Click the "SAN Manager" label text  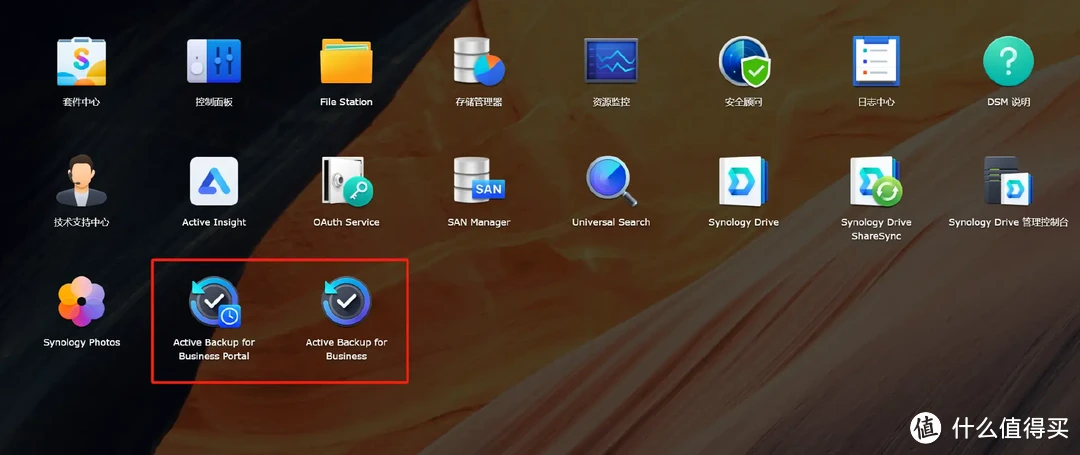pos(479,222)
